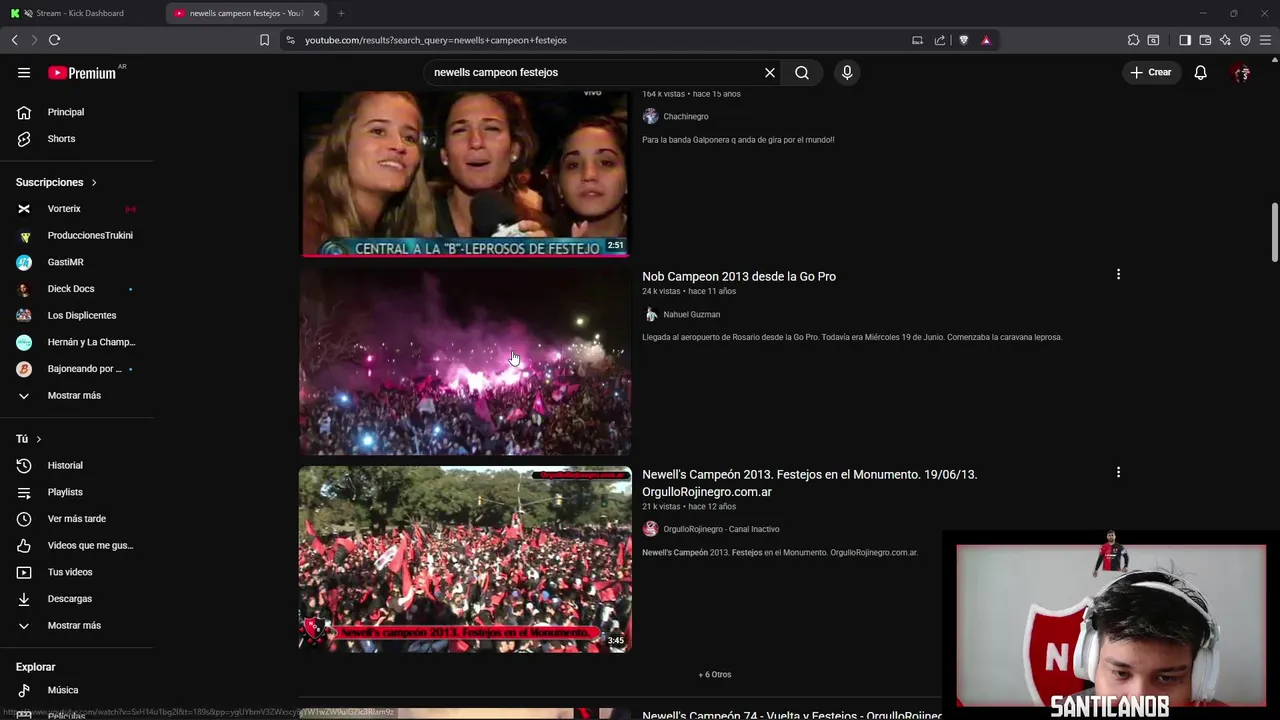The height and width of the screenshot is (720, 1280).
Task: Open Newell's Campeón 2013 Festejos title
Action: coord(809,483)
